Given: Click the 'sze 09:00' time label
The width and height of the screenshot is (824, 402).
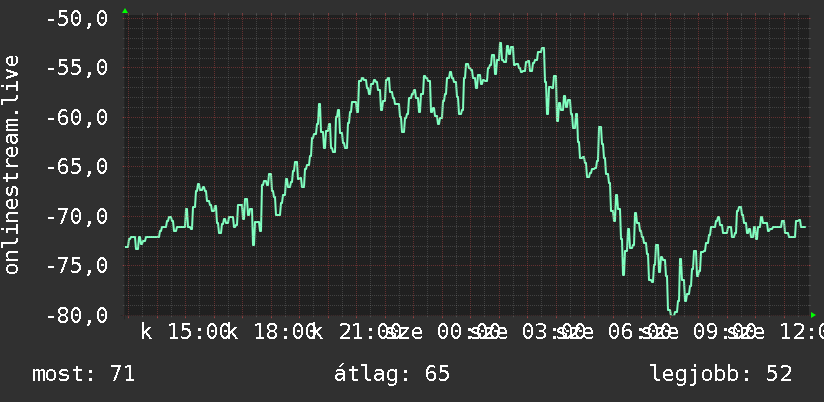Looking at the screenshot, I should click(700, 333).
